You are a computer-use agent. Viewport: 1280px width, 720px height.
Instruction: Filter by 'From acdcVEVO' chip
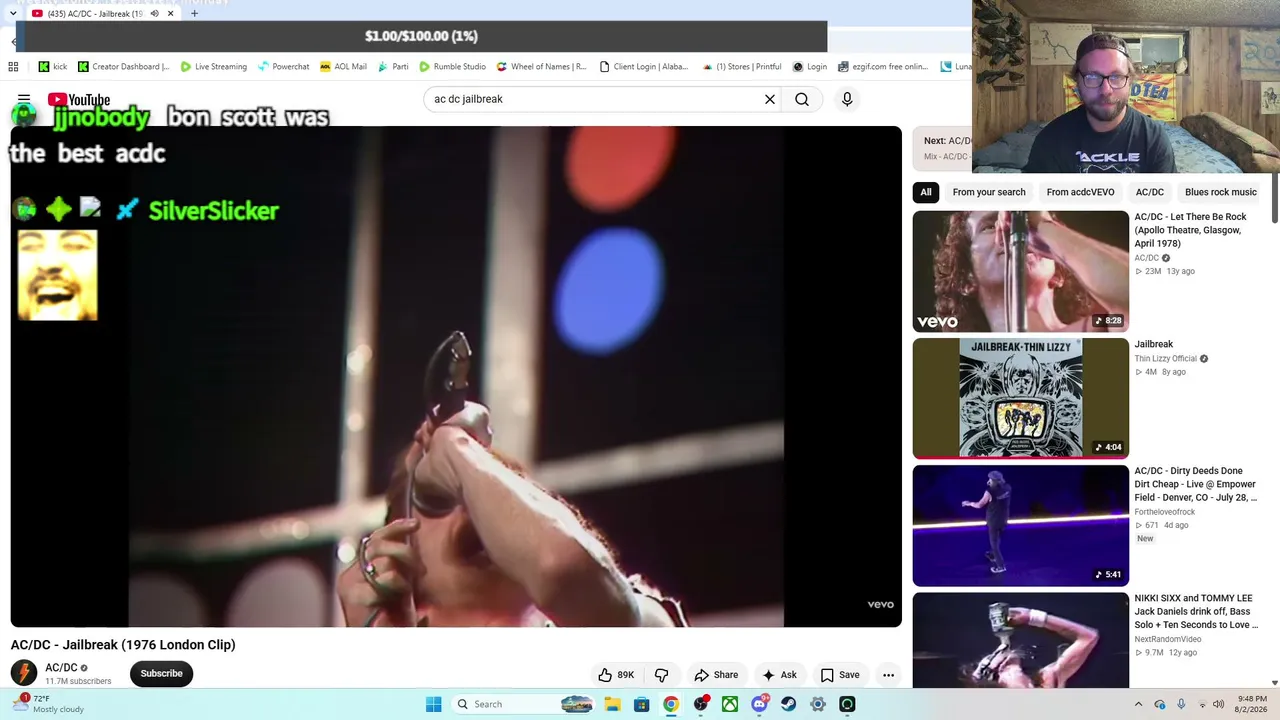tap(1080, 192)
